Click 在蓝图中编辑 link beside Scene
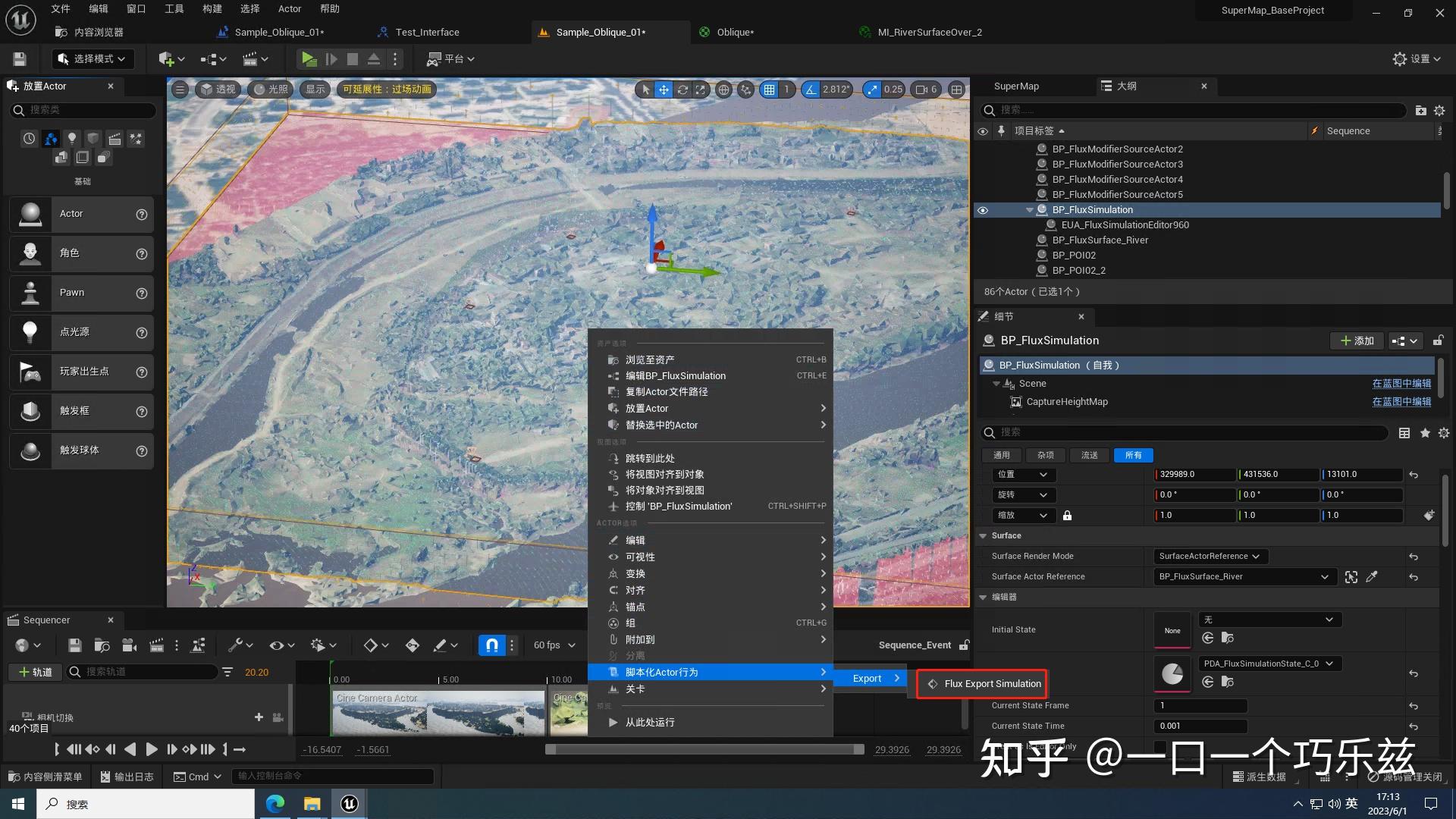The height and width of the screenshot is (819, 1456). click(1401, 384)
